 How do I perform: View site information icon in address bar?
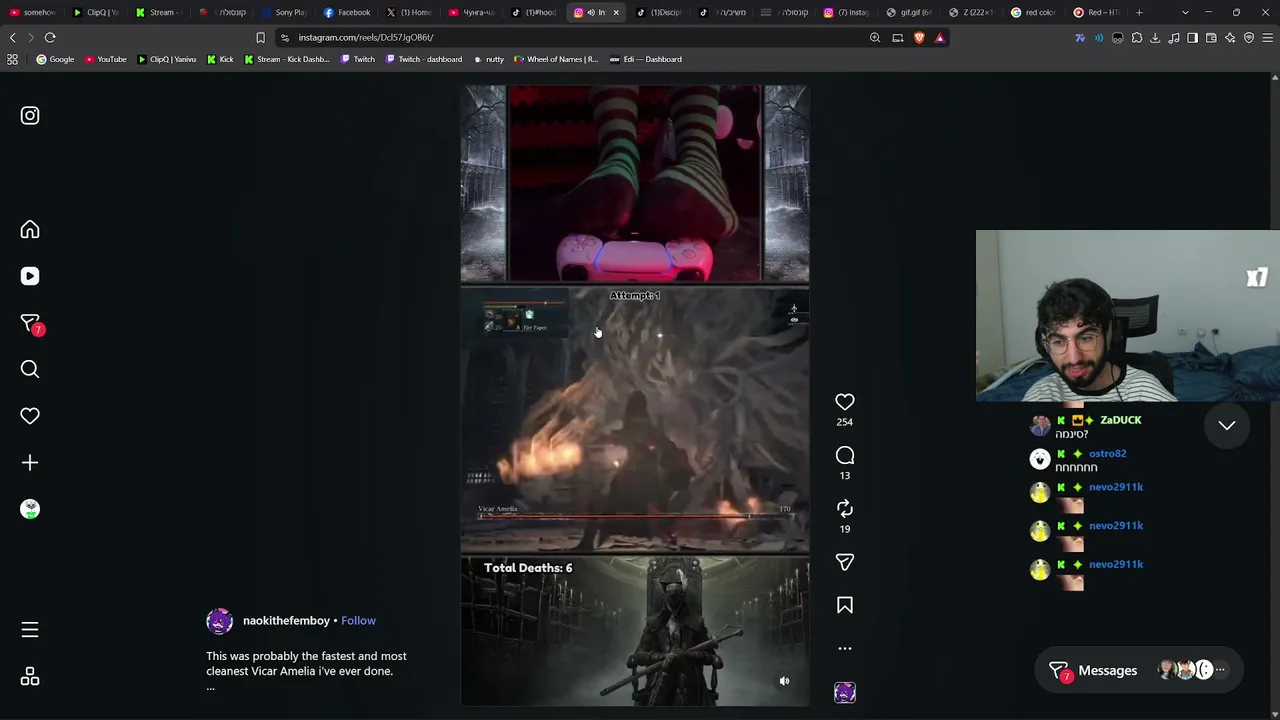[285, 38]
